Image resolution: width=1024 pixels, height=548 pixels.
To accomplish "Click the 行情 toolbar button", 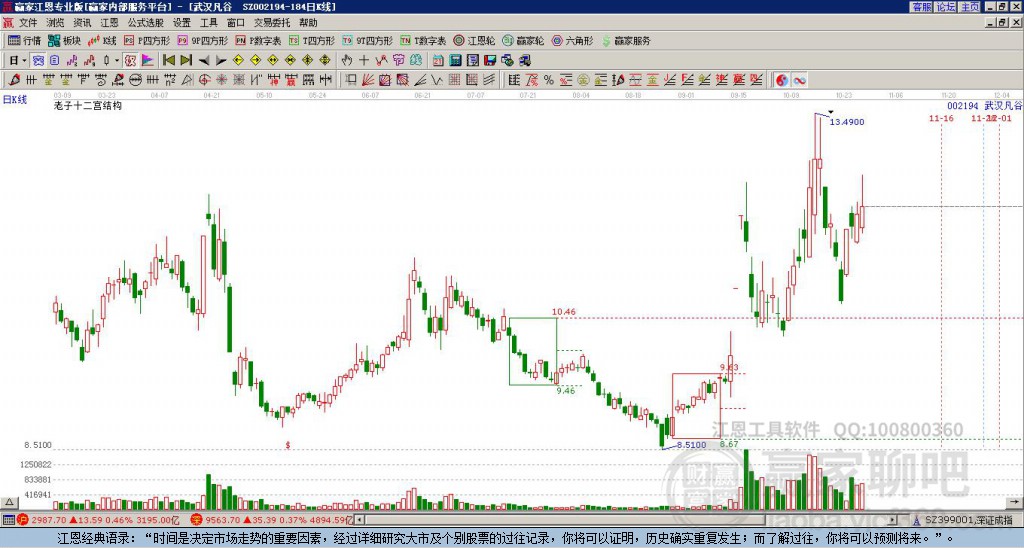I will click(x=25, y=40).
